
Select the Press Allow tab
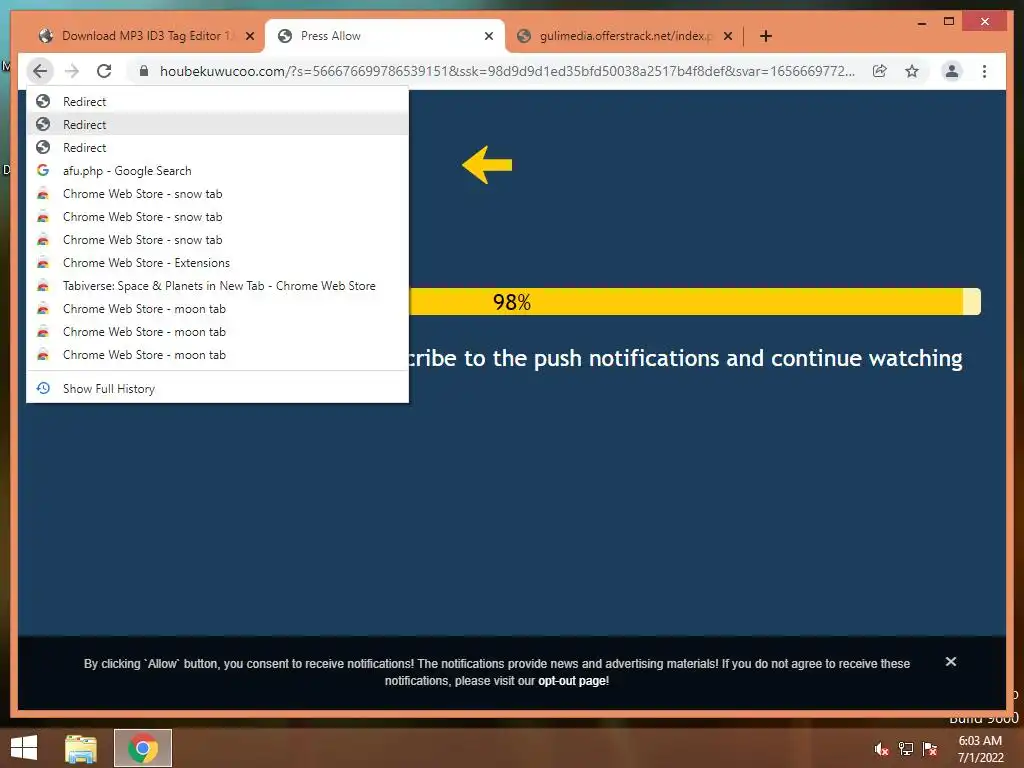point(384,36)
